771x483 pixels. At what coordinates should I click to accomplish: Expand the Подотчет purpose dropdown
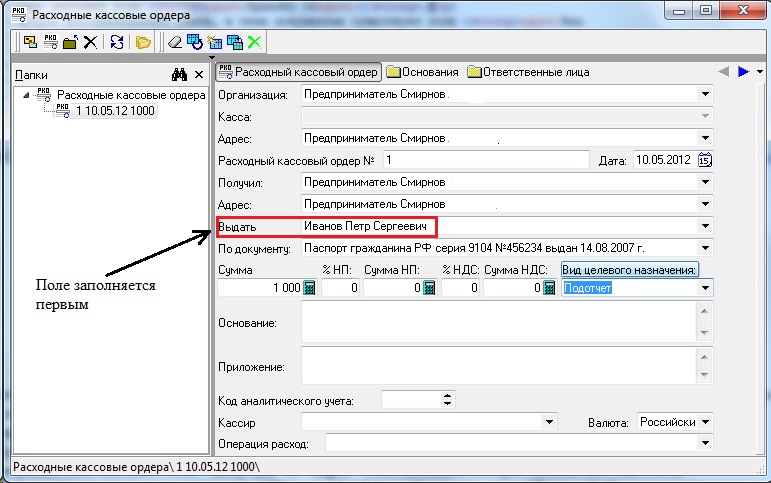705,288
